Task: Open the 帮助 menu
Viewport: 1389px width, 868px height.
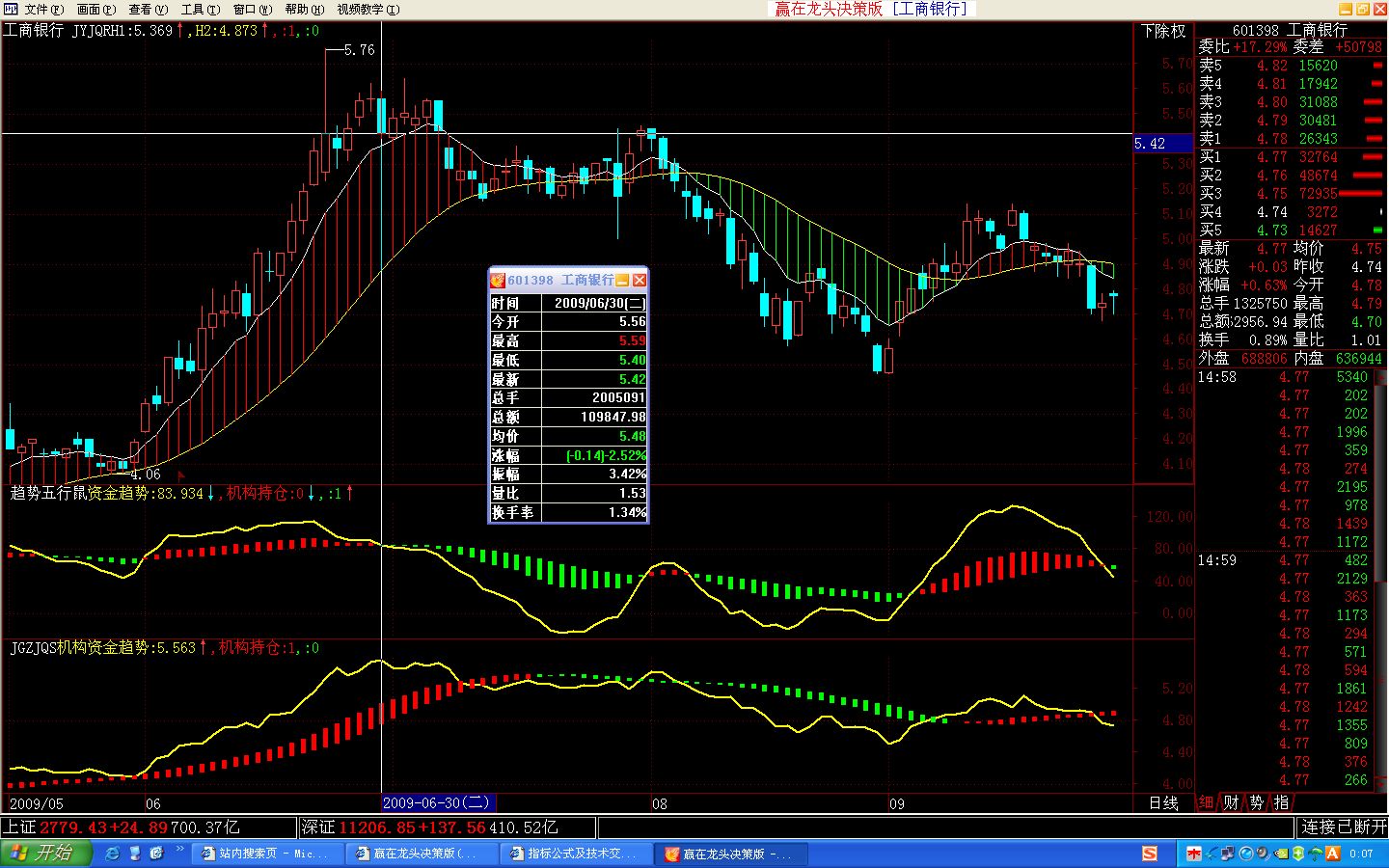Action: pyautogui.click(x=304, y=10)
